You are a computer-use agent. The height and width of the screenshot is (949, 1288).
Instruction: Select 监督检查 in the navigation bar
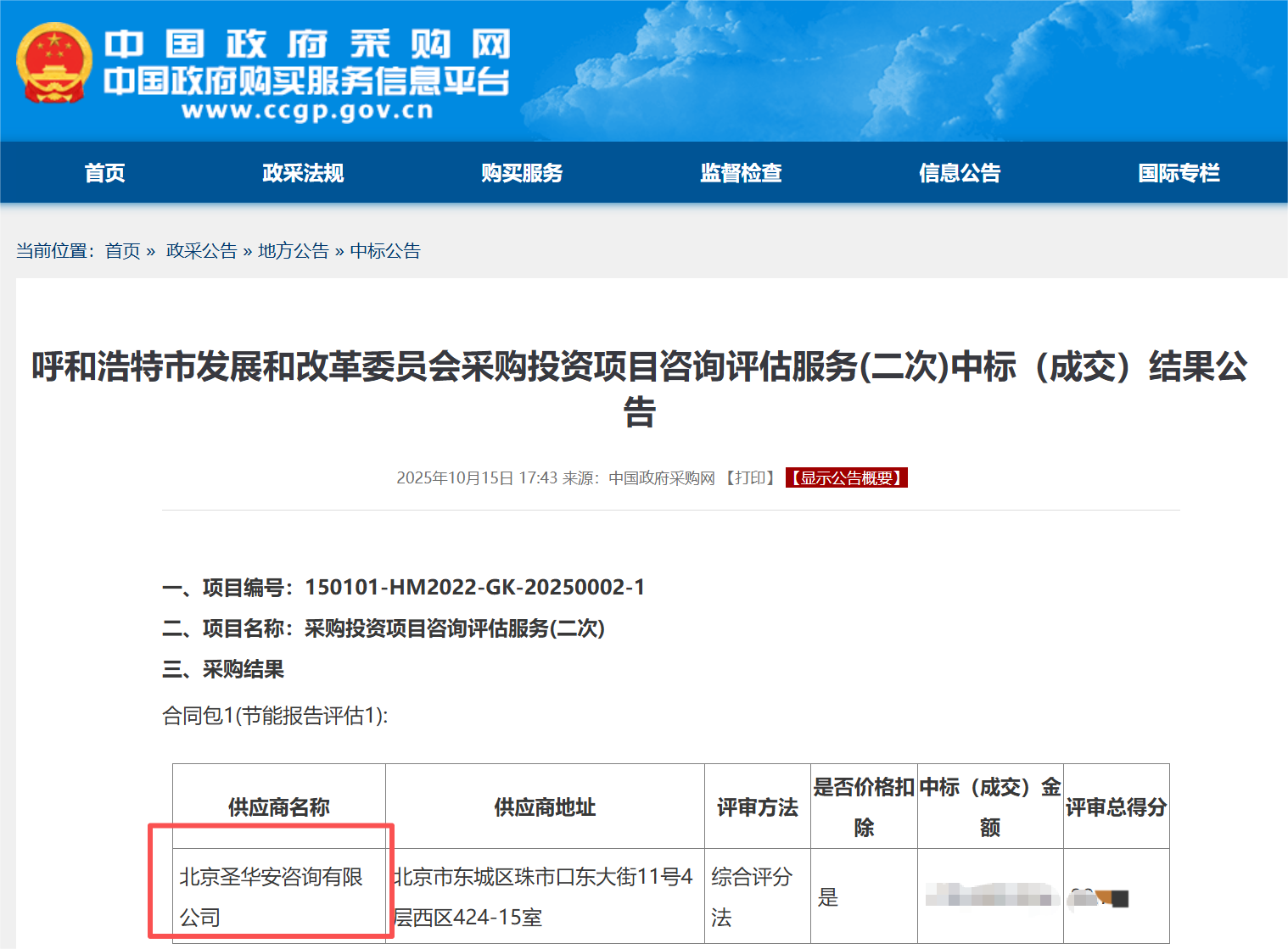click(741, 173)
